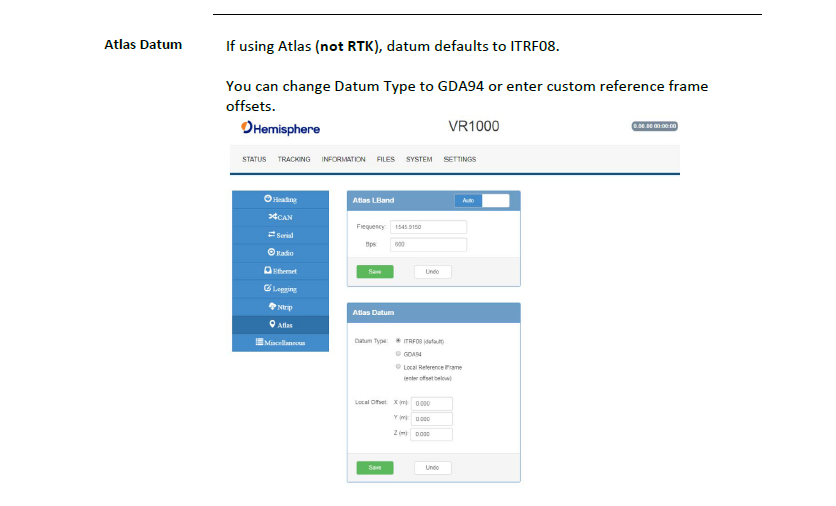Screen dimensions: 836x506
Task: Click the Miscellaneous sidebar item
Action: (x=280, y=343)
